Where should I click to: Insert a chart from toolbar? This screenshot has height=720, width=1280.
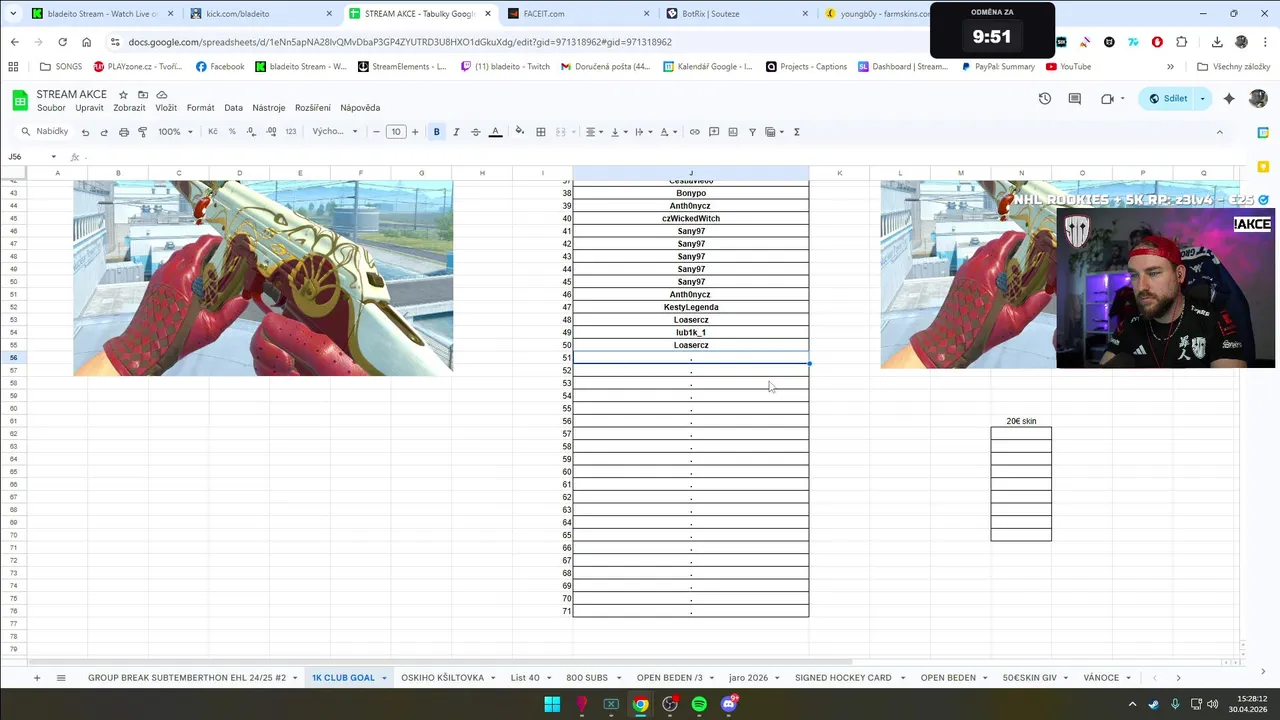733,132
